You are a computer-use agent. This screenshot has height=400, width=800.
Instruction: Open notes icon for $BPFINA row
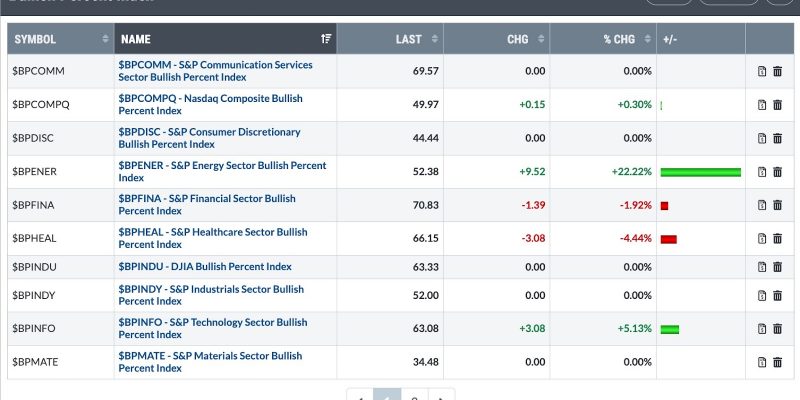coord(762,205)
